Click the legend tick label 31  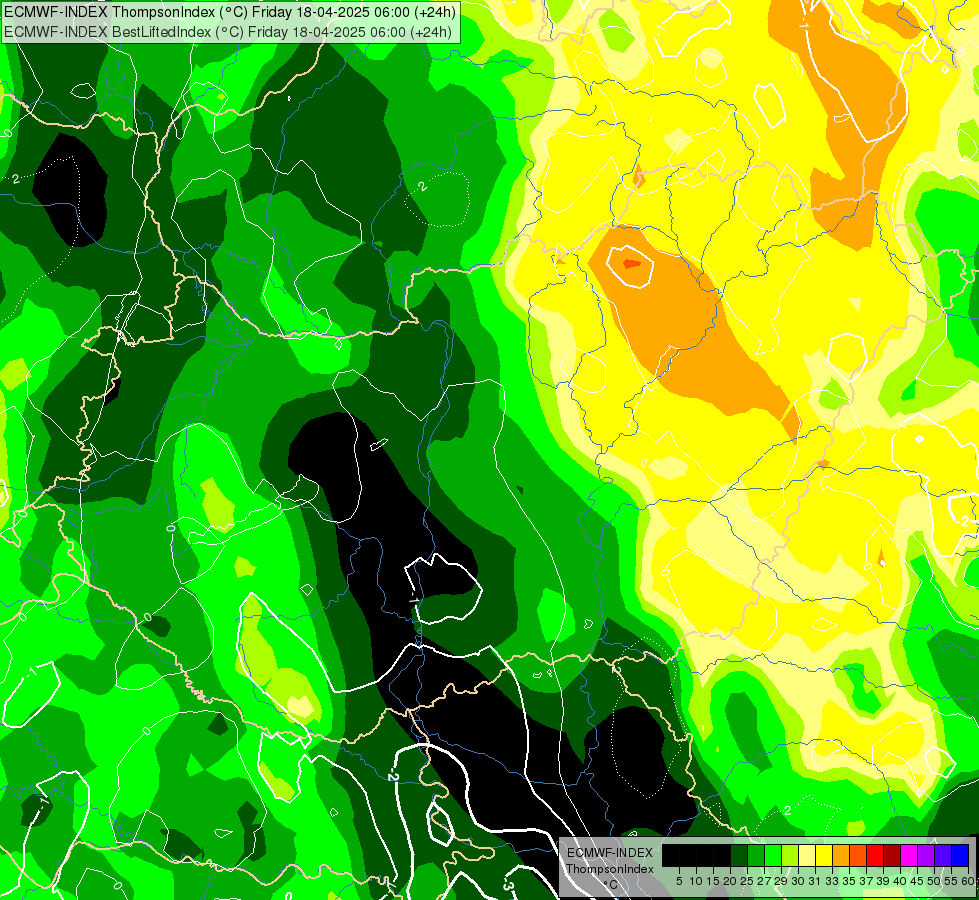(x=815, y=881)
